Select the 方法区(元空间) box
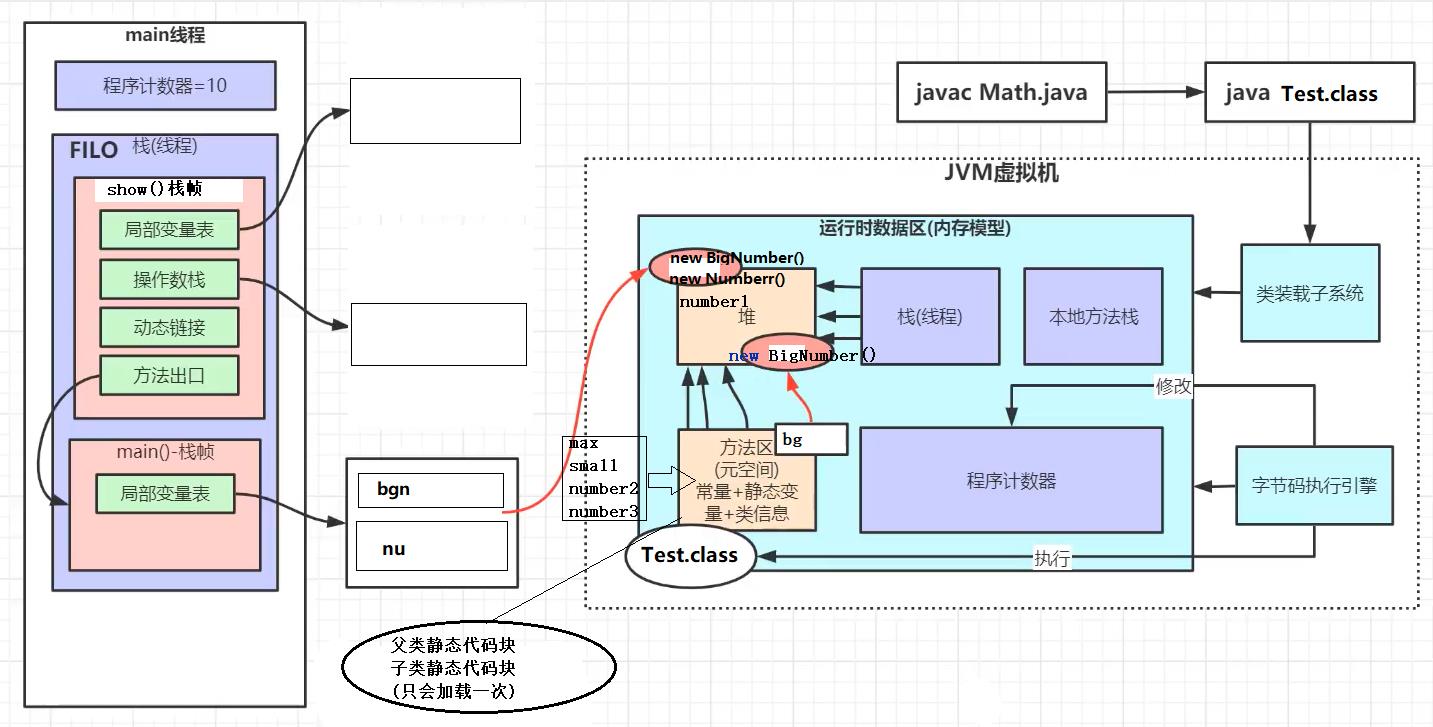Image resolution: width=1433 pixels, height=727 pixels. (747, 480)
